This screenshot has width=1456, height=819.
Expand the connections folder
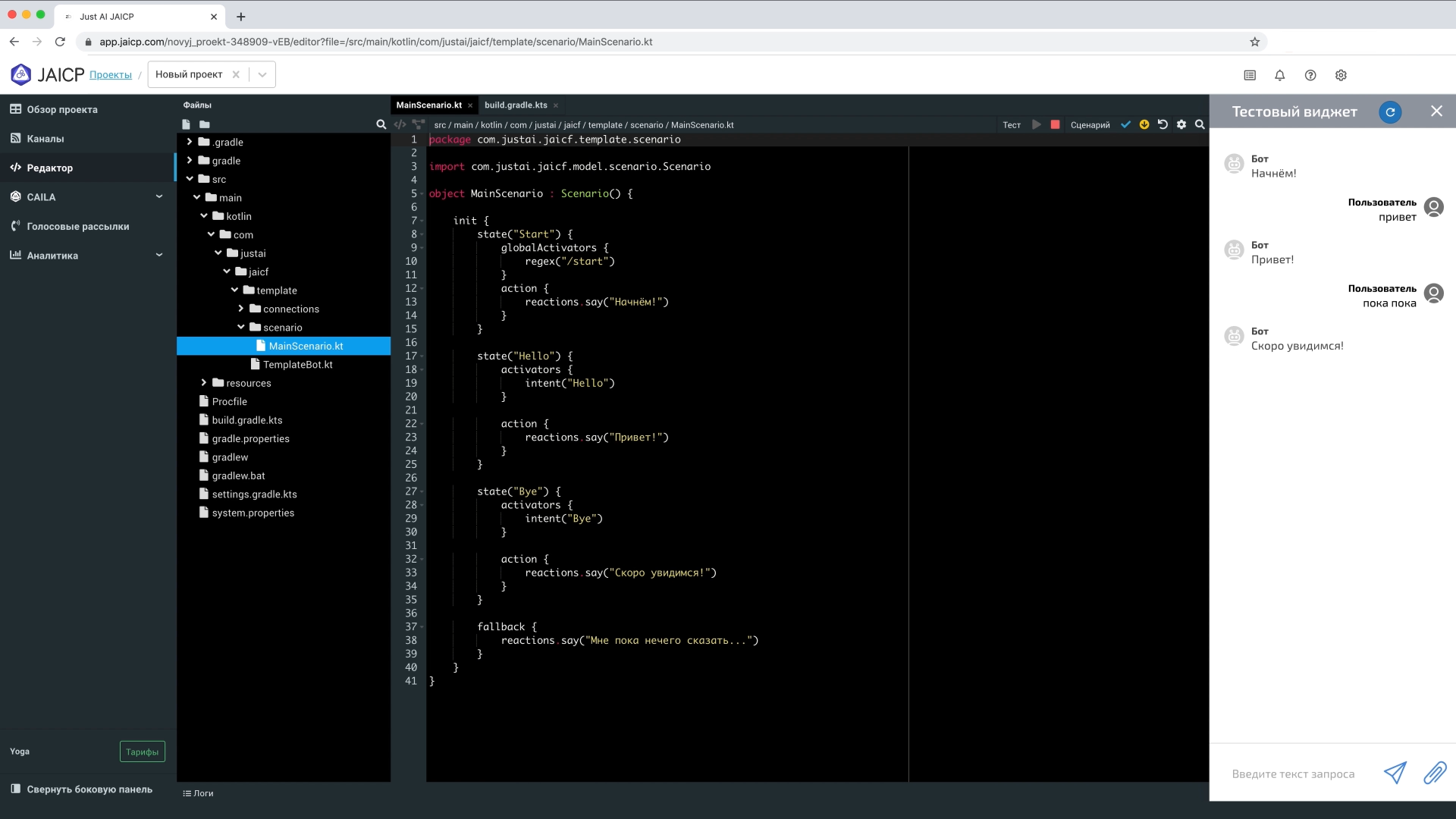point(240,309)
